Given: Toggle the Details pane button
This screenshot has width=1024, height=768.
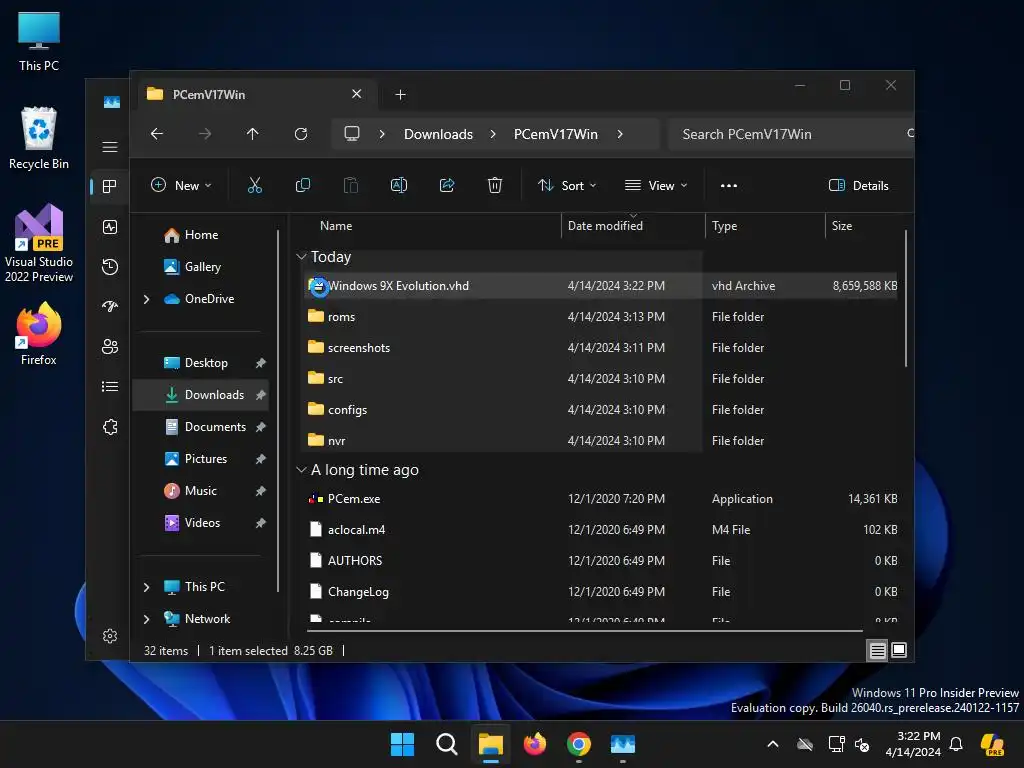Looking at the screenshot, I should click(x=858, y=185).
